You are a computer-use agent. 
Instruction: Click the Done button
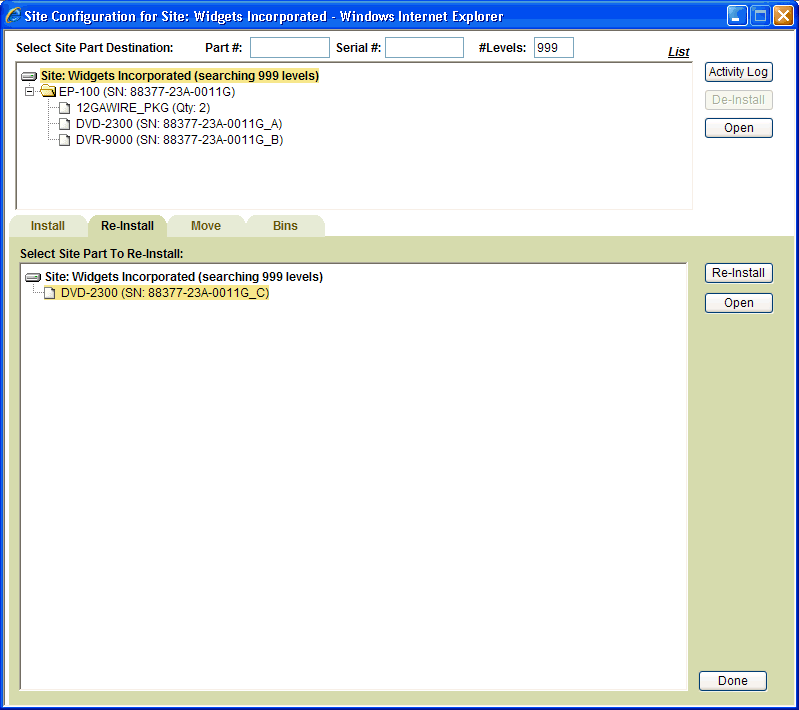tap(732, 681)
